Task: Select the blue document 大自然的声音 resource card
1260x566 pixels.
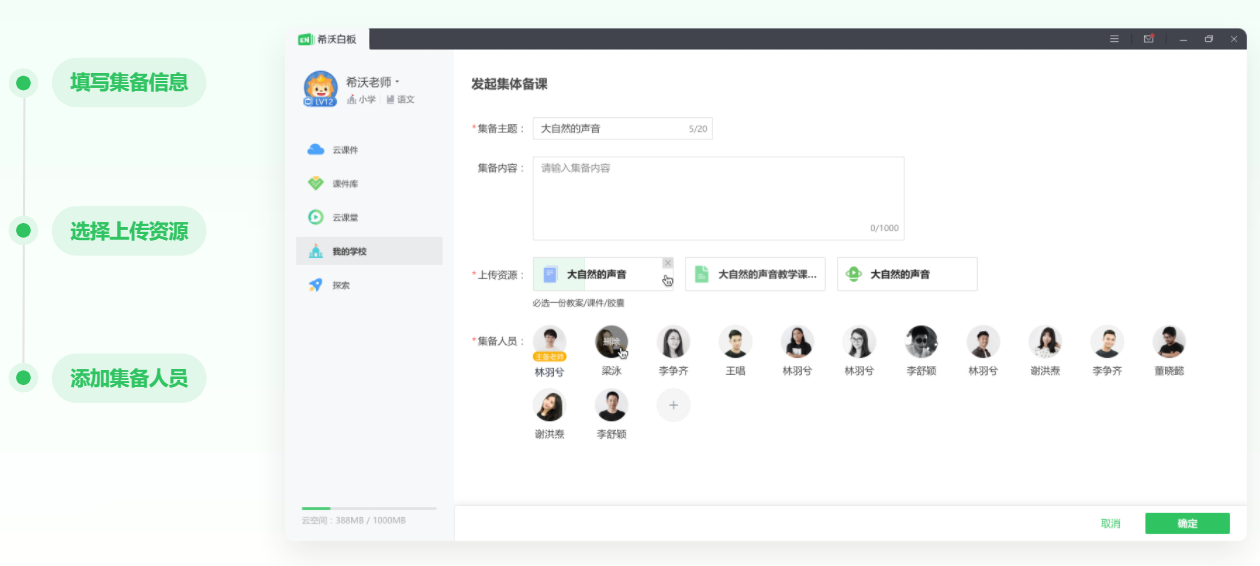Action: point(603,274)
